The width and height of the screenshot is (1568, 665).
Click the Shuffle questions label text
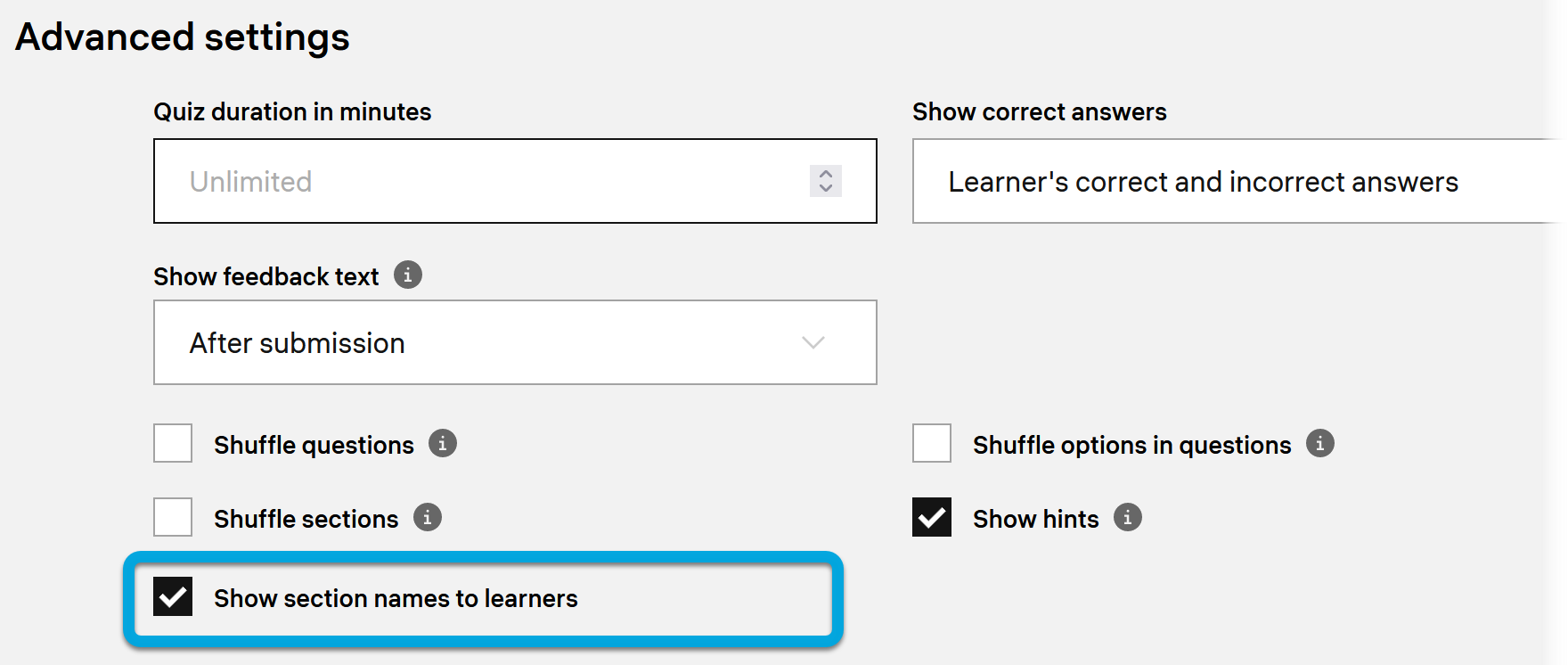coord(314,445)
